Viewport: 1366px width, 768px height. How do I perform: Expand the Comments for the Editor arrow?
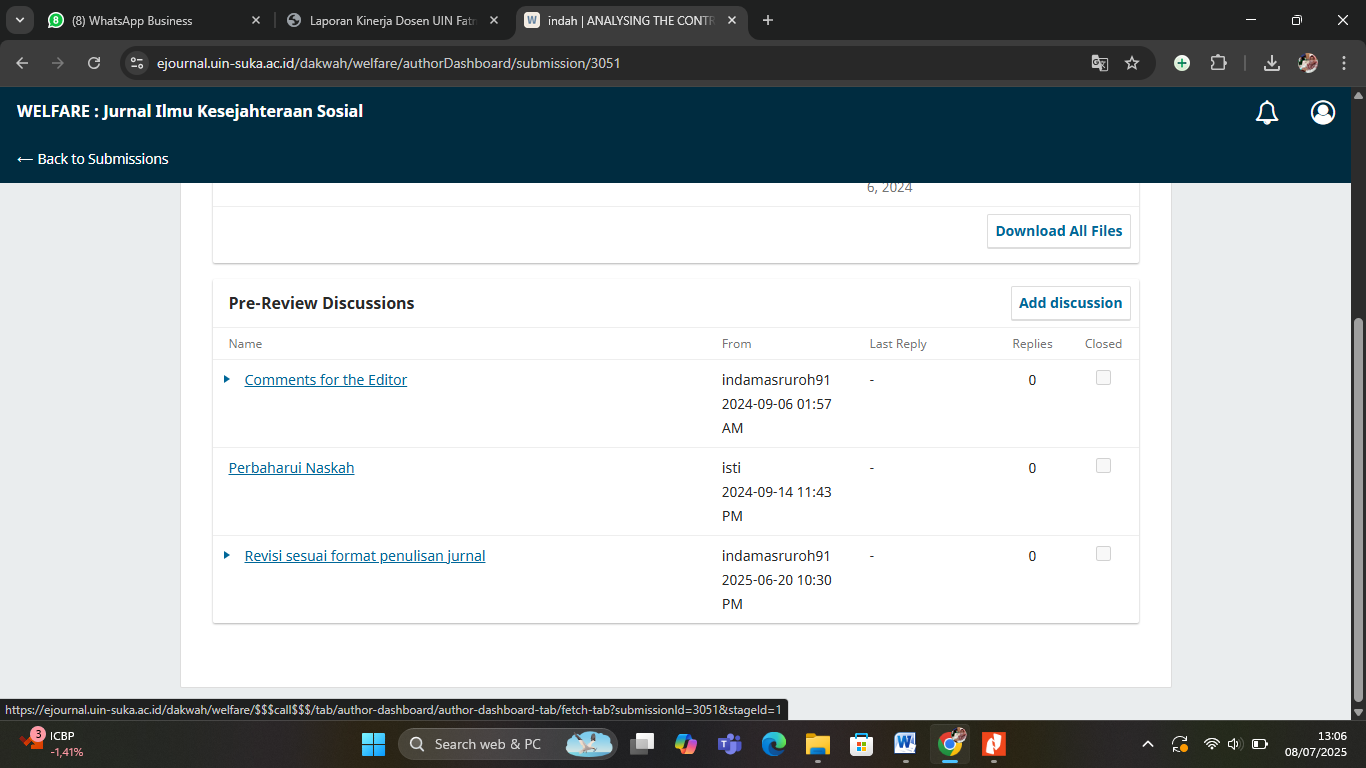(x=227, y=379)
